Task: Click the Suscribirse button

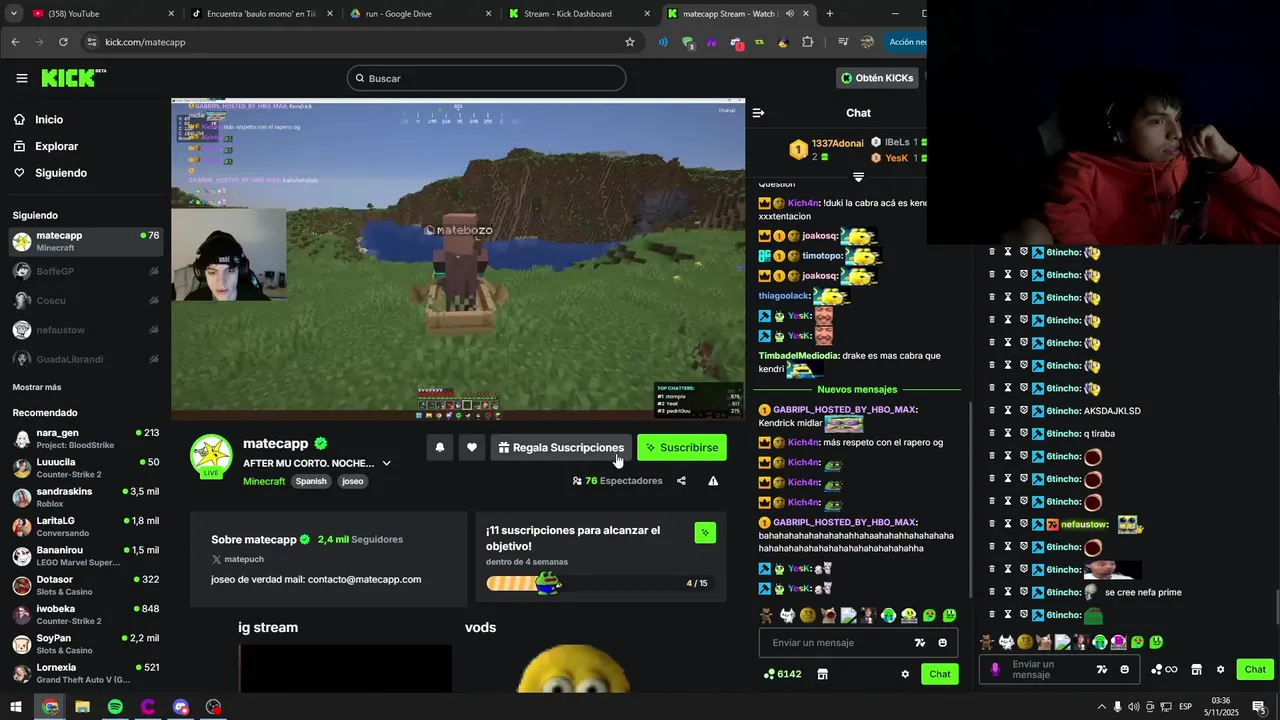Action: click(682, 448)
